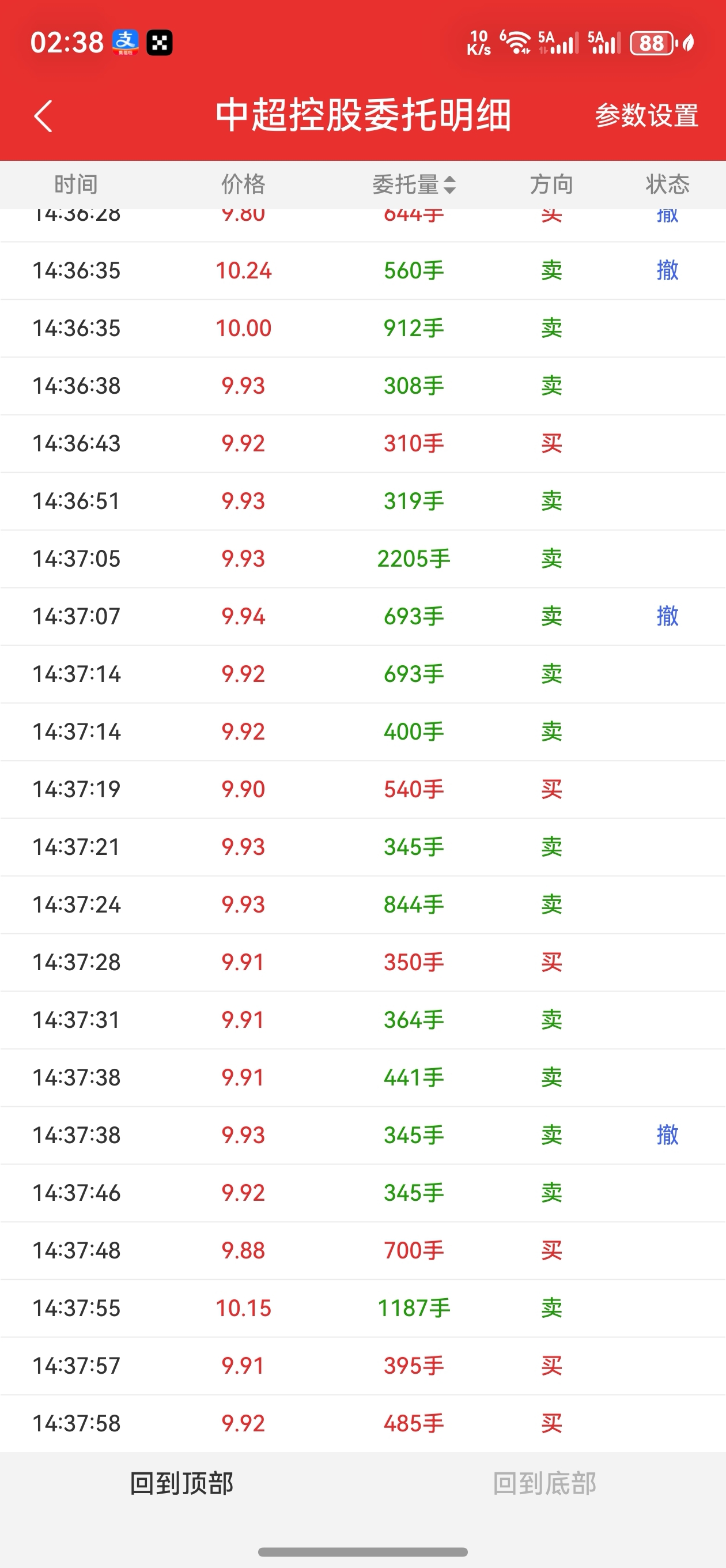Screen dimensions: 726x1568
Task: Sort by 委托量 column arrows
Action: 450,184
